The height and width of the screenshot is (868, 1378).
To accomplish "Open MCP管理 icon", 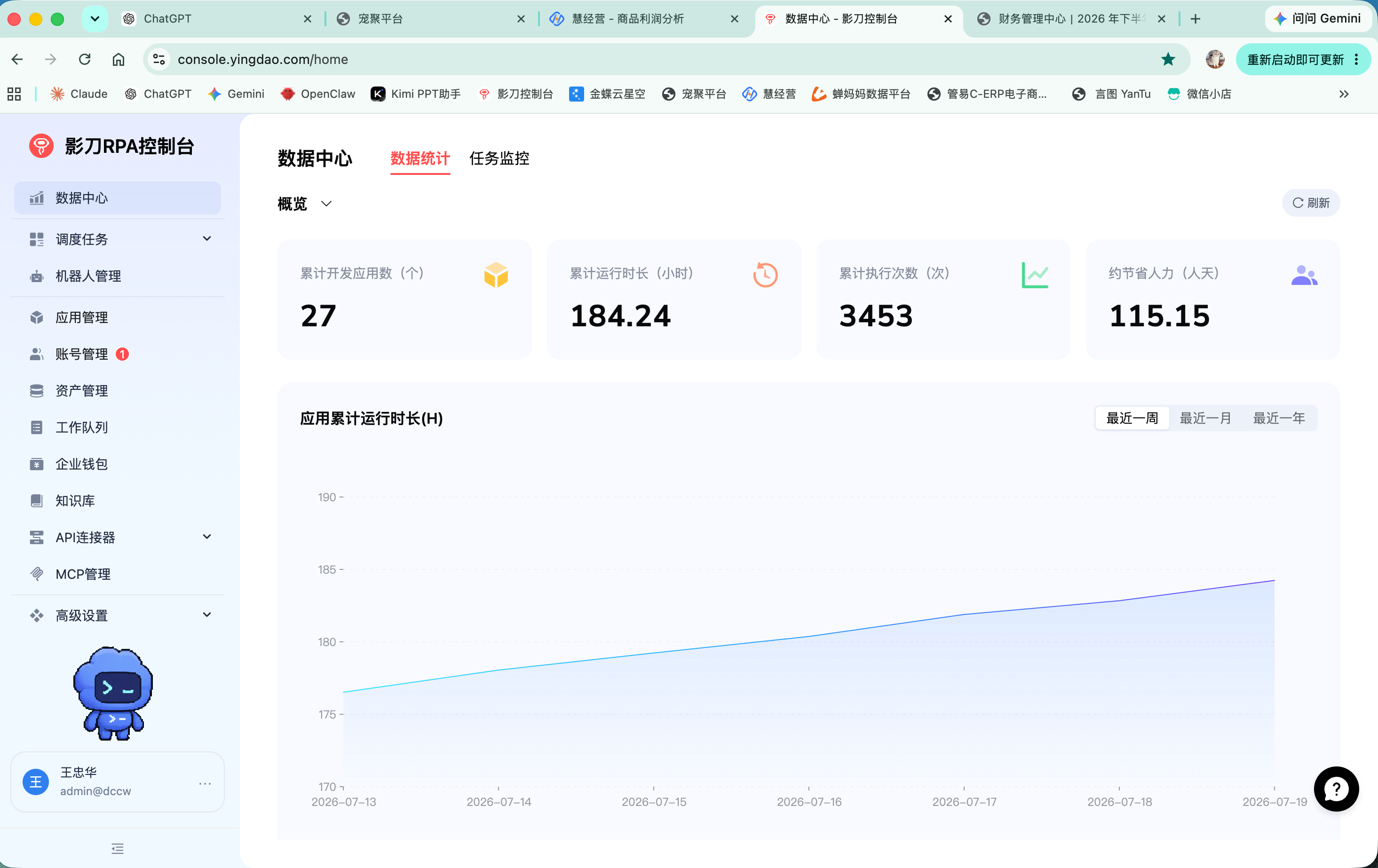I will coord(37,574).
